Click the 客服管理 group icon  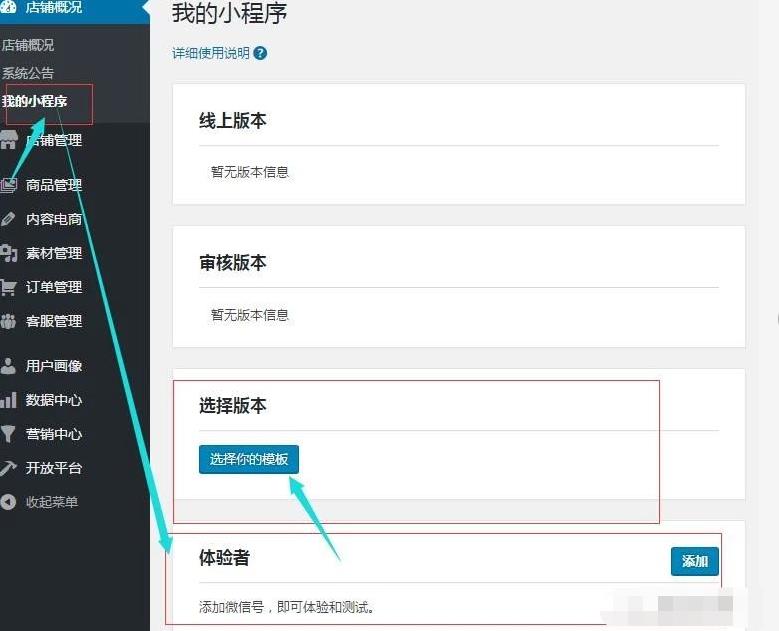(9, 321)
